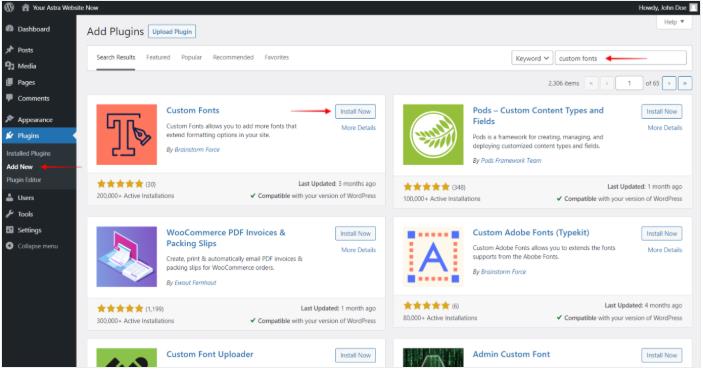Switch to the Featured tab
Screen dimensions: 703x370
tap(158, 57)
